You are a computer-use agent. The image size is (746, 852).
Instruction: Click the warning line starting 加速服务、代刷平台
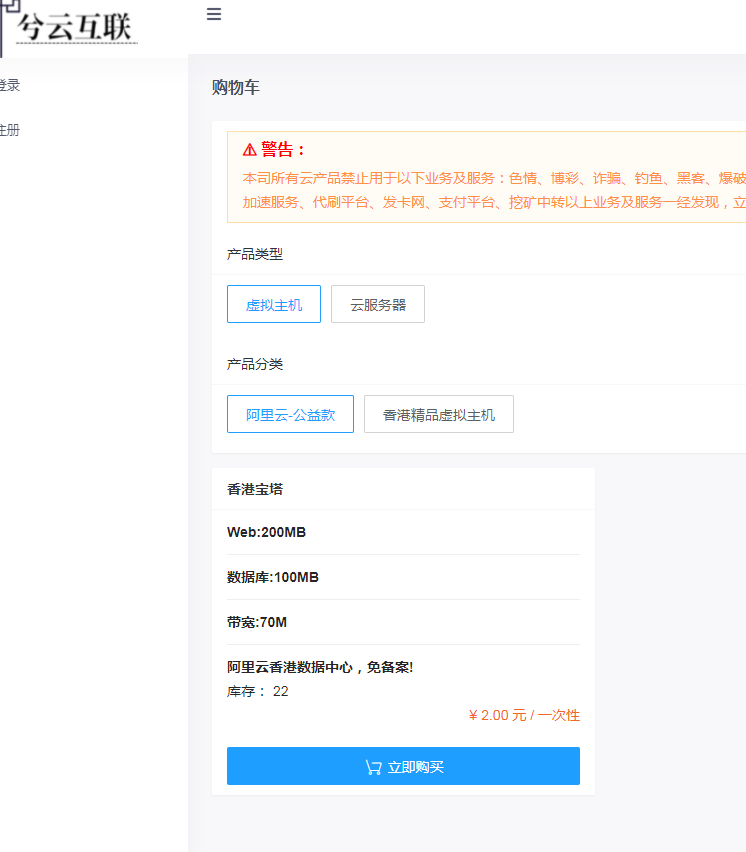(x=494, y=202)
